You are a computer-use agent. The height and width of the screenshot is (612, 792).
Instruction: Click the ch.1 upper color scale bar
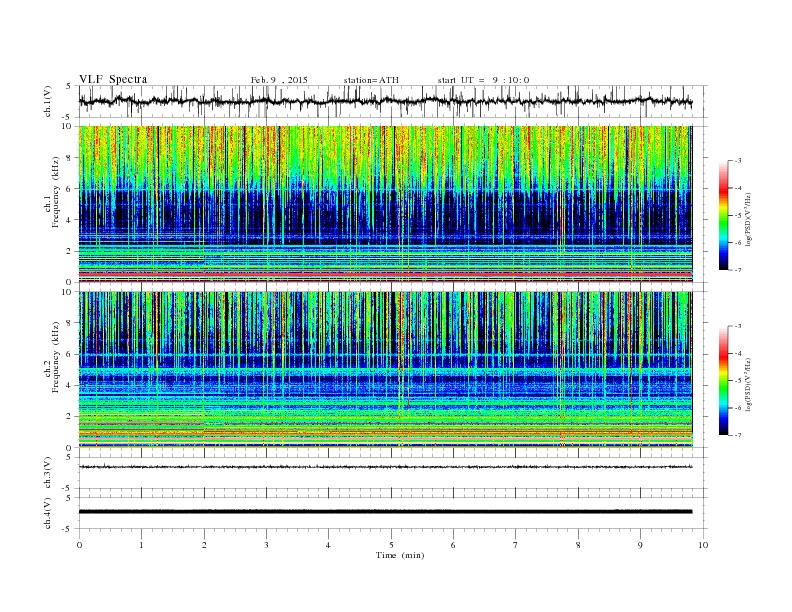click(723, 215)
